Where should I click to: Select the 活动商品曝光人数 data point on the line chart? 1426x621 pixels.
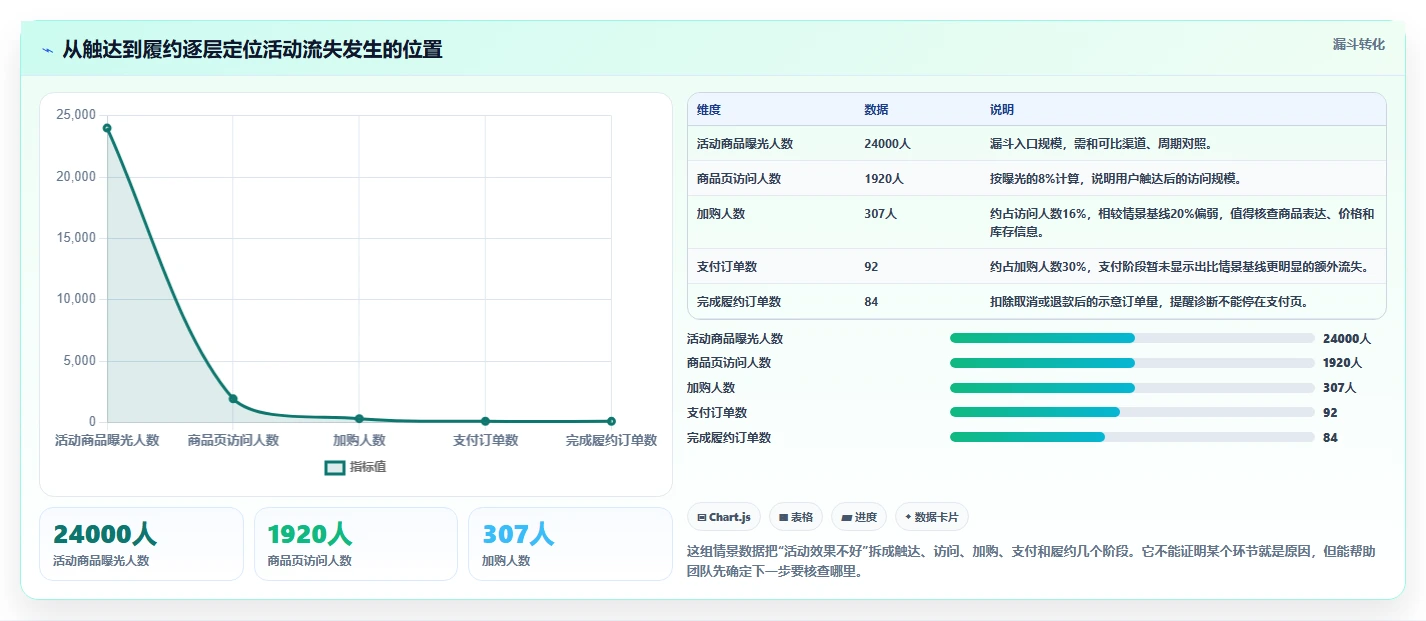[107, 128]
